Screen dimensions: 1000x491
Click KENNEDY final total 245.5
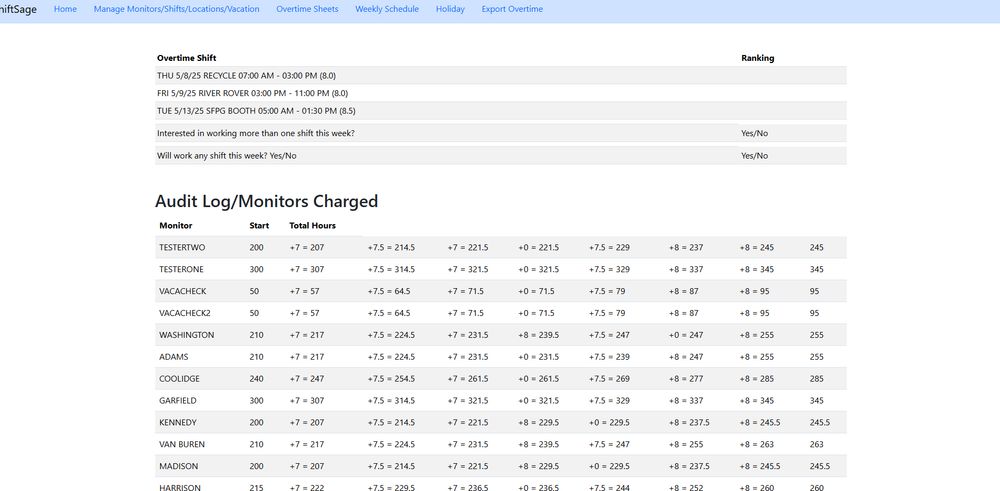pyautogui.click(x=820, y=423)
